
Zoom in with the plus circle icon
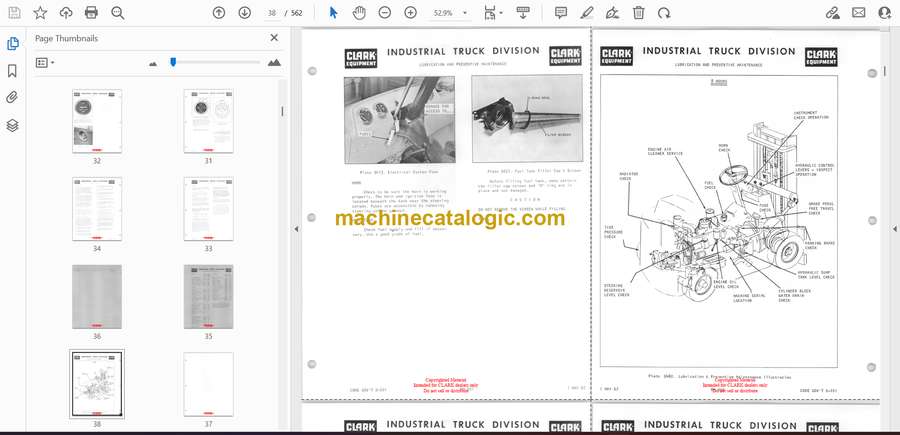[410, 13]
